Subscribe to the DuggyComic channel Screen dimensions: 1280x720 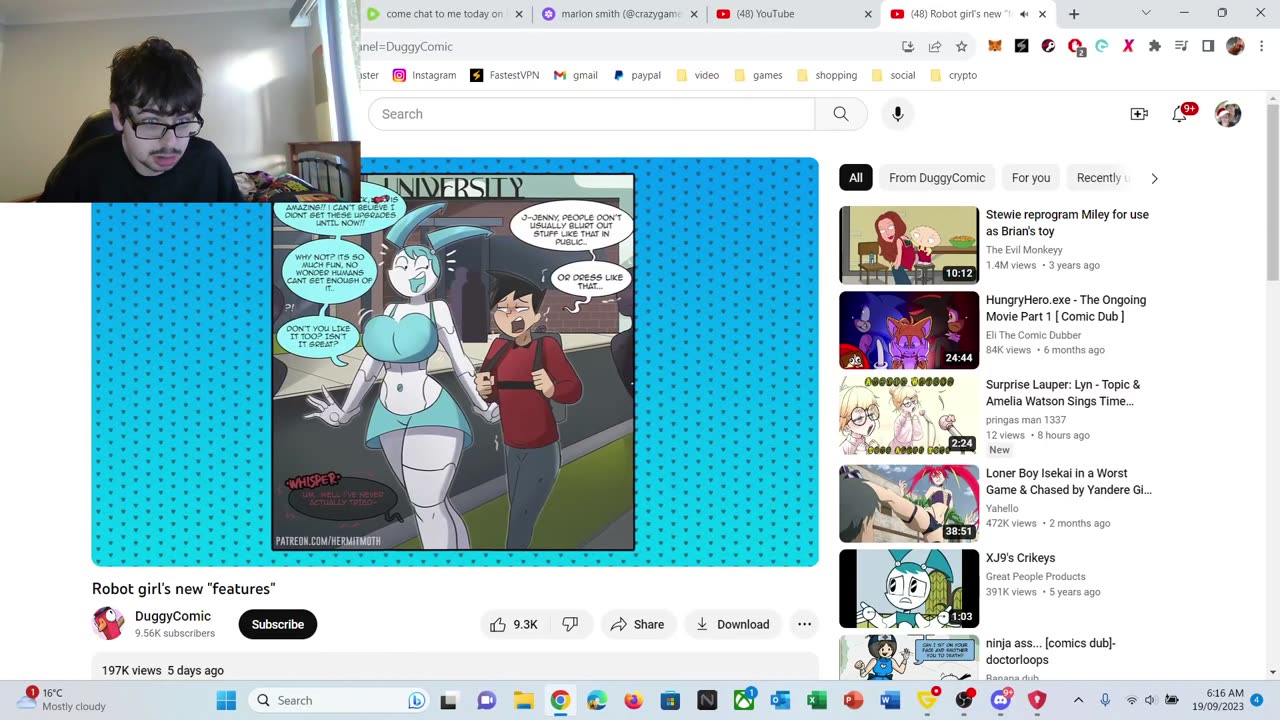278,624
